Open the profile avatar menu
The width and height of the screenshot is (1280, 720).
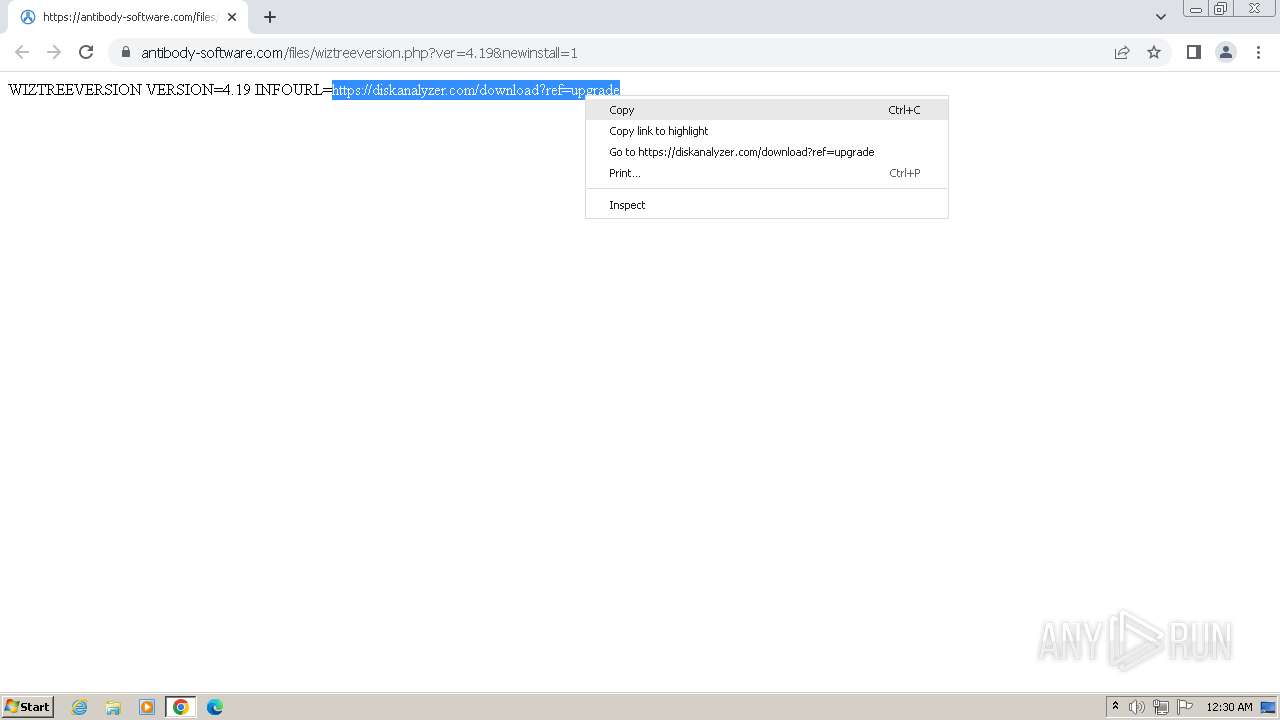pyautogui.click(x=1225, y=52)
